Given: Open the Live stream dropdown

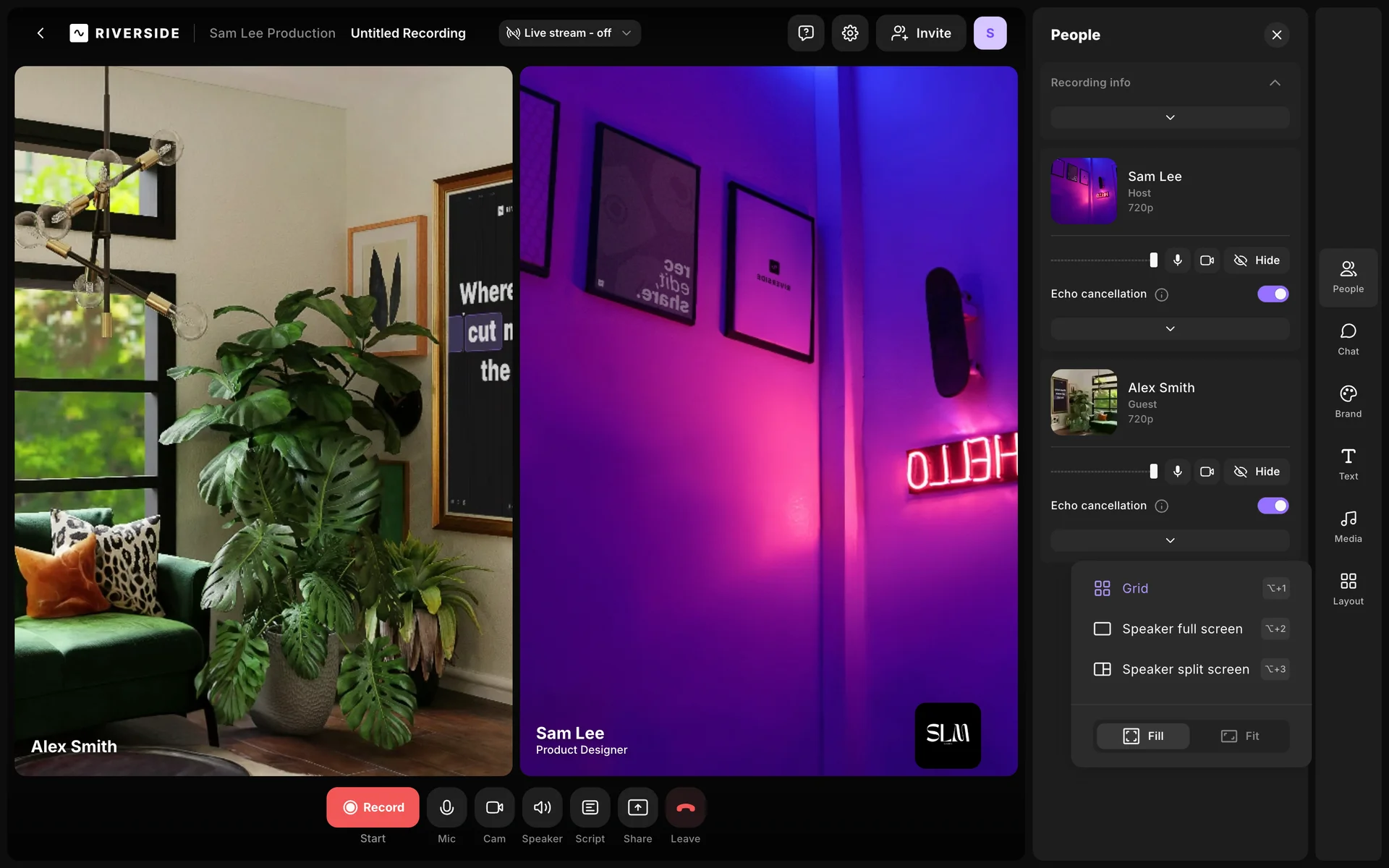Looking at the screenshot, I should [x=569, y=33].
